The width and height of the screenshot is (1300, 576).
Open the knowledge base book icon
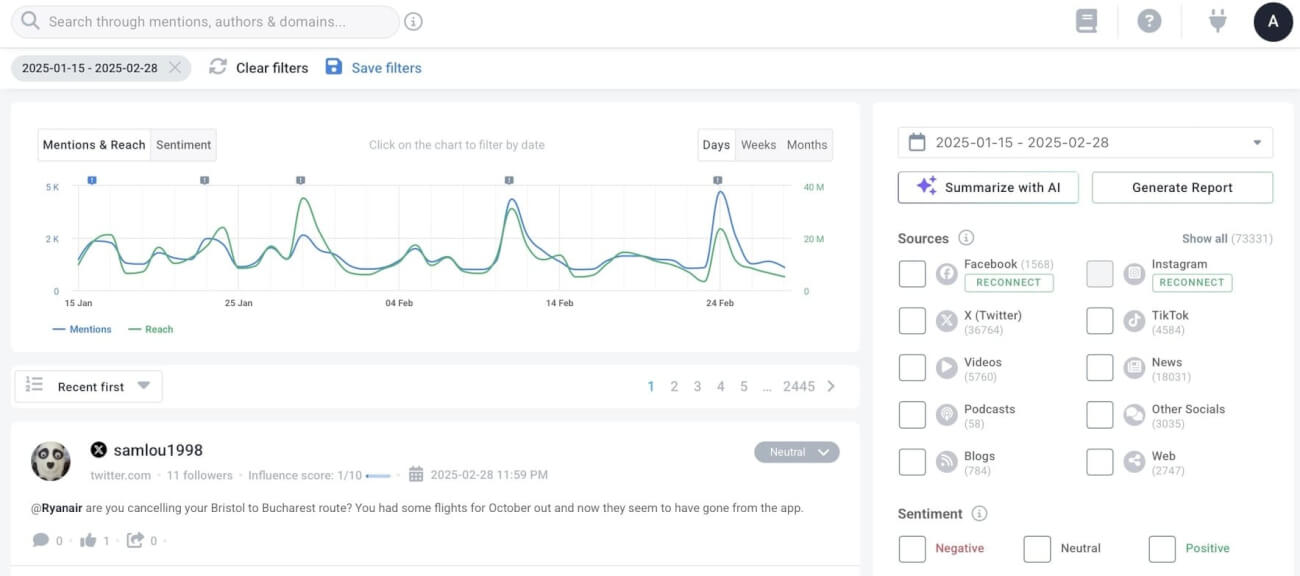(x=1086, y=20)
